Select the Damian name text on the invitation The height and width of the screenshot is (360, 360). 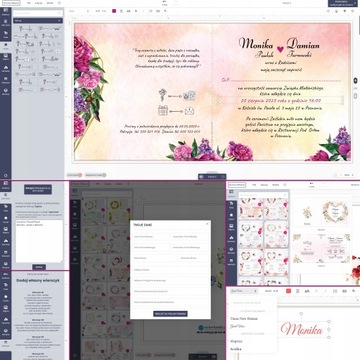coord(303,44)
